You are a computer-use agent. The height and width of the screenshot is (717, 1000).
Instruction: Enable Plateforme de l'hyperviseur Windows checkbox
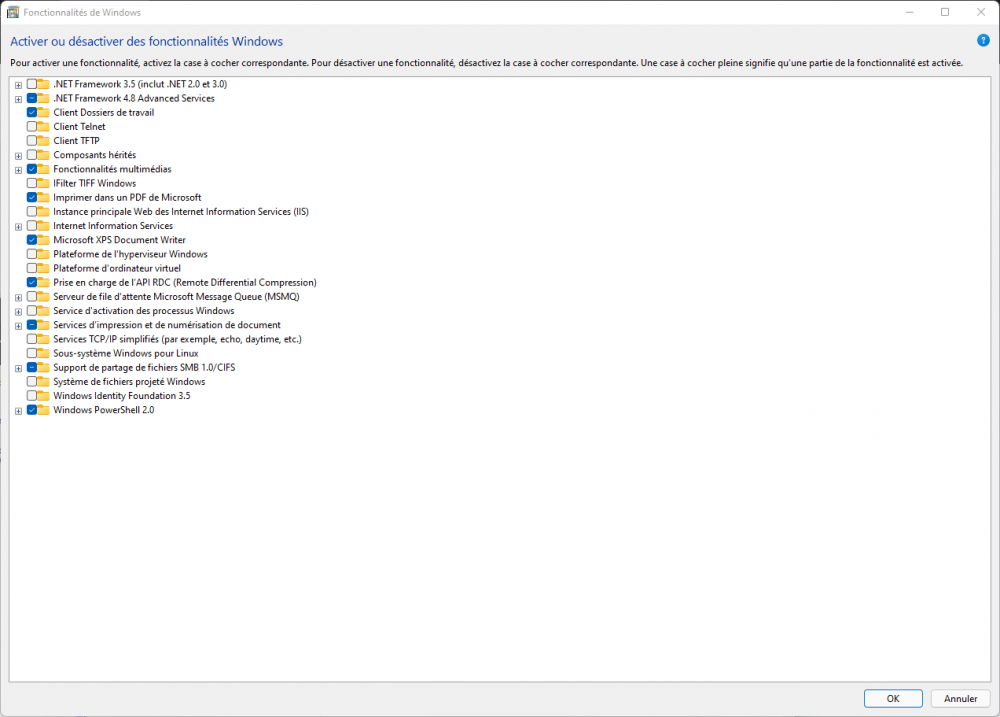click(x=32, y=254)
